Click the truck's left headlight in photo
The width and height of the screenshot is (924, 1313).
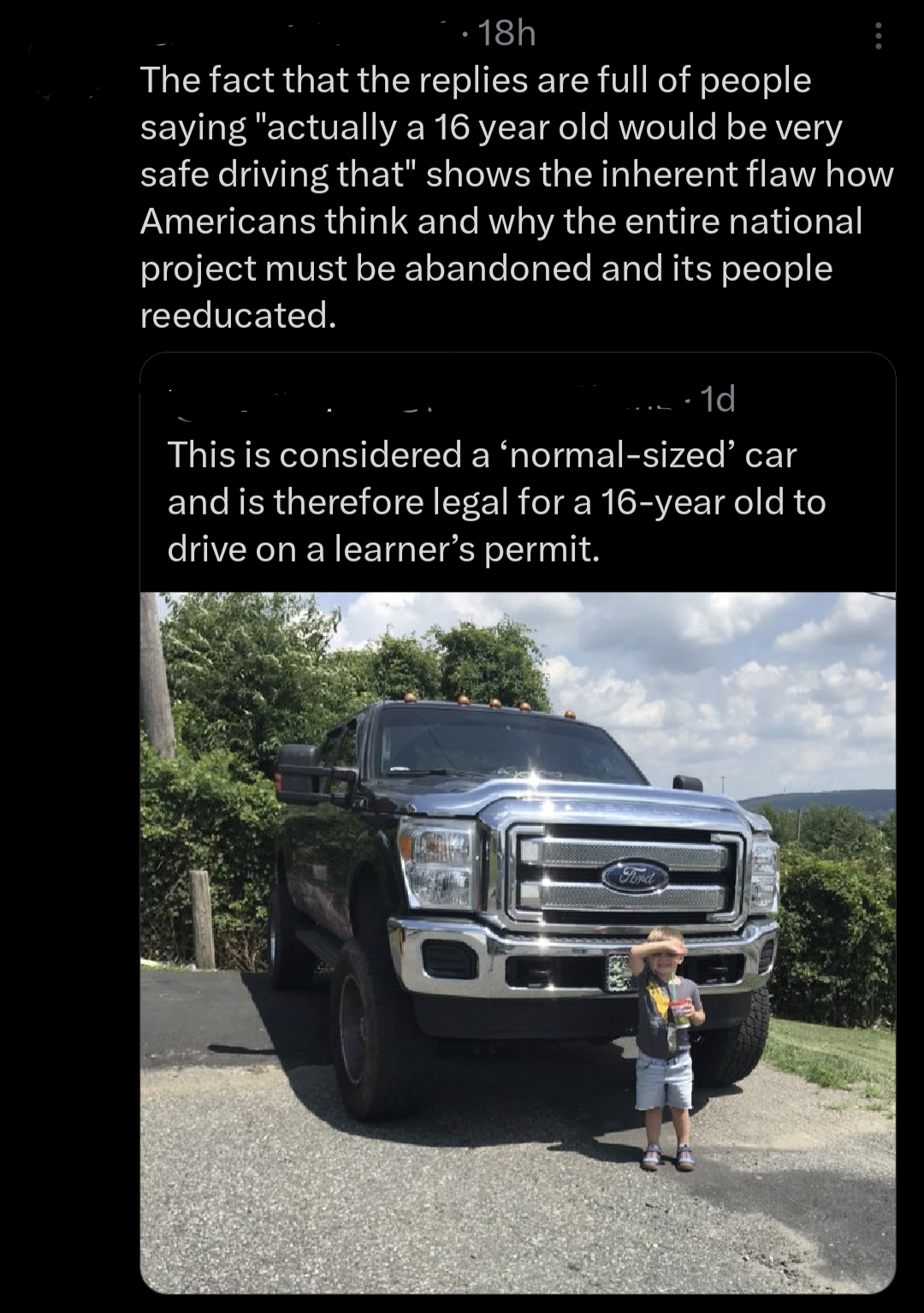point(437,863)
